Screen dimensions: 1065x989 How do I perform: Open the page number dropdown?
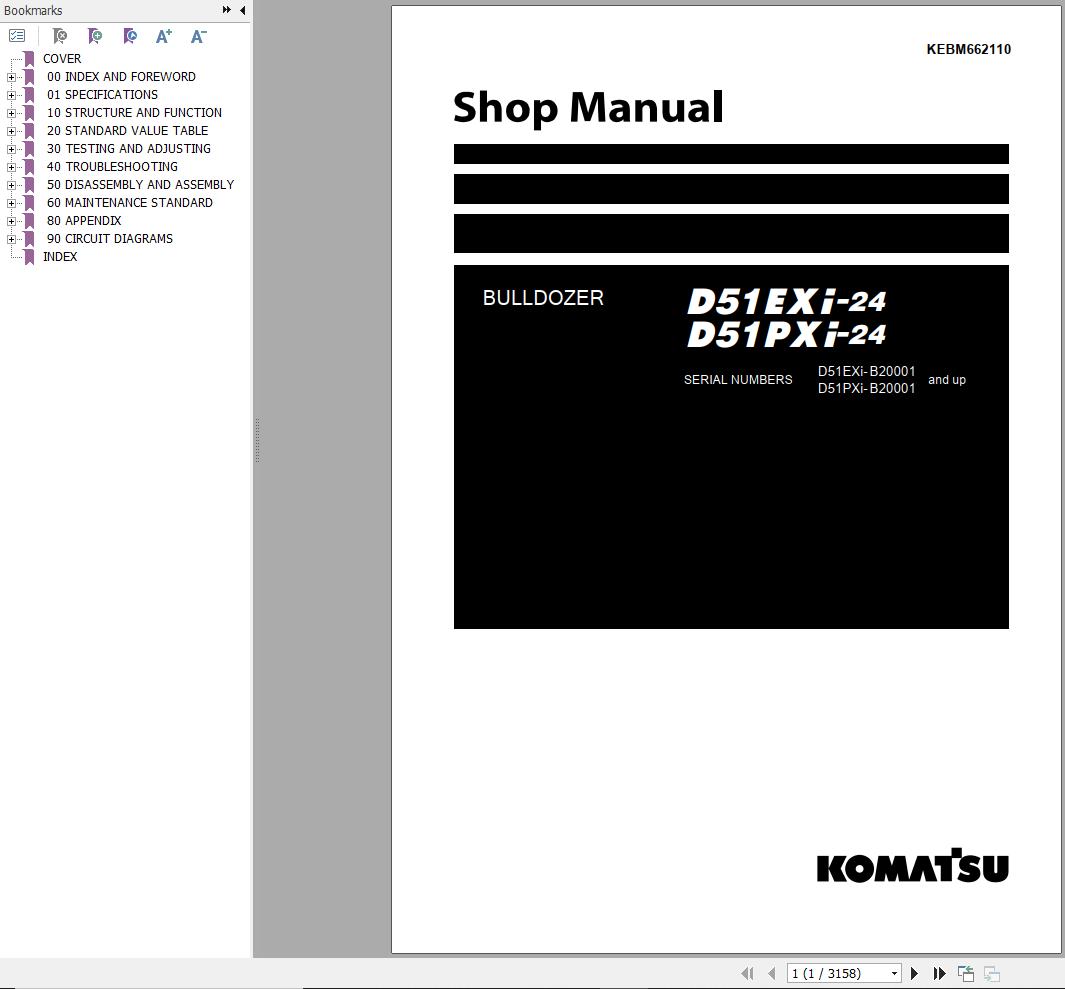point(897,972)
